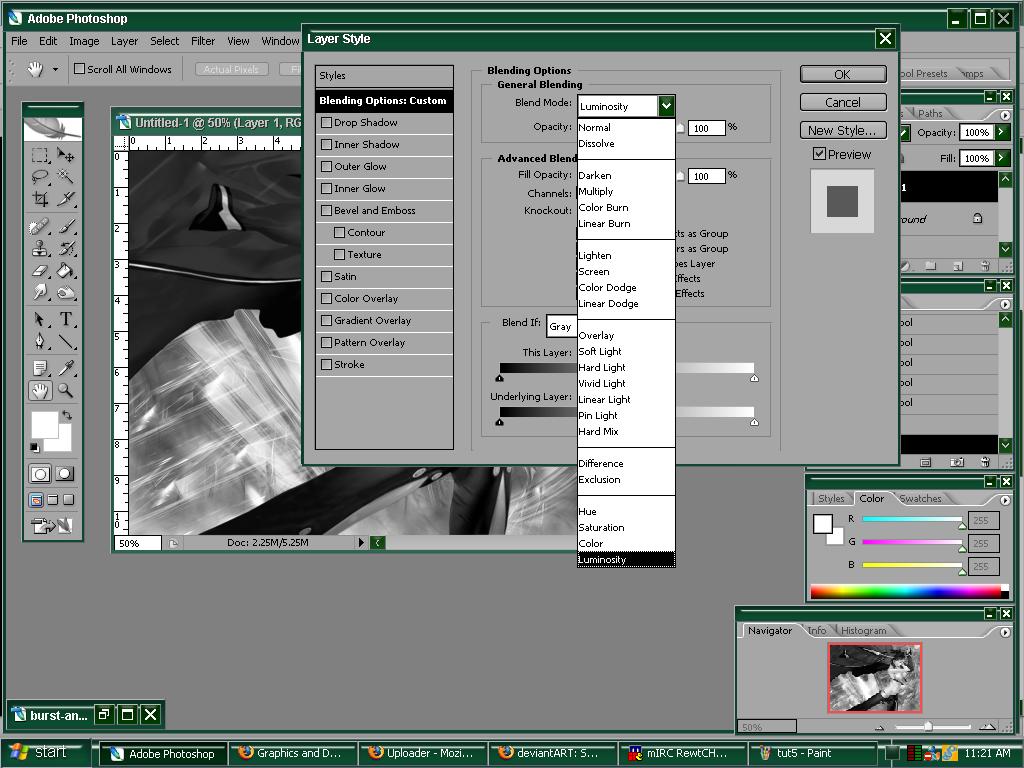Open Blend Mode dropdown arrow

tap(666, 105)
